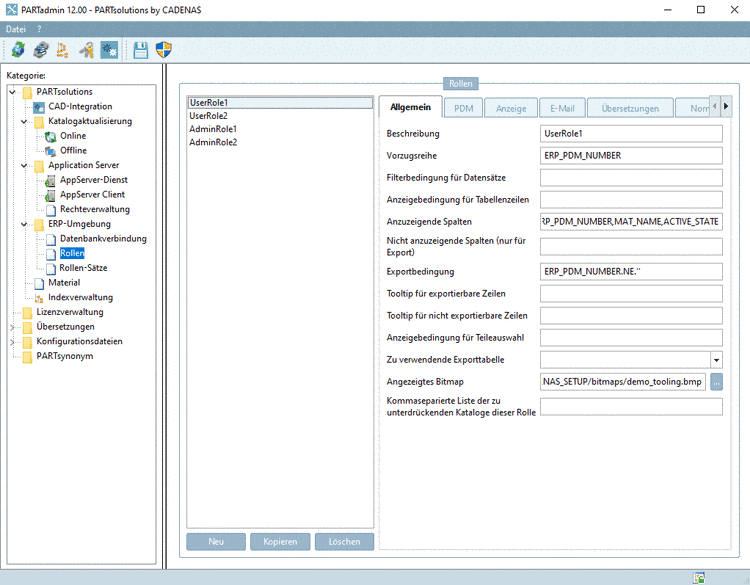750x585 pixels.
Task: Click the Offline computer icon in tree
Action: pyautogui.click(x=50, y=151)
